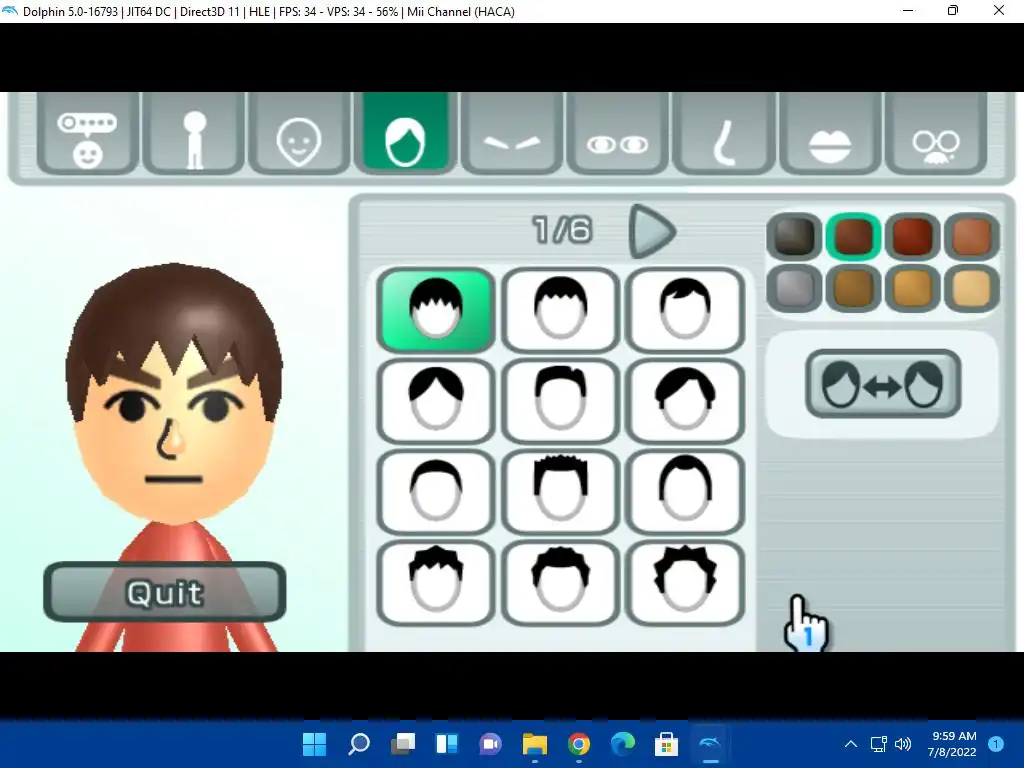1024x768 pixels.
Task: Open the Widgets panel from the taskbar
Action: coord(447,744)
